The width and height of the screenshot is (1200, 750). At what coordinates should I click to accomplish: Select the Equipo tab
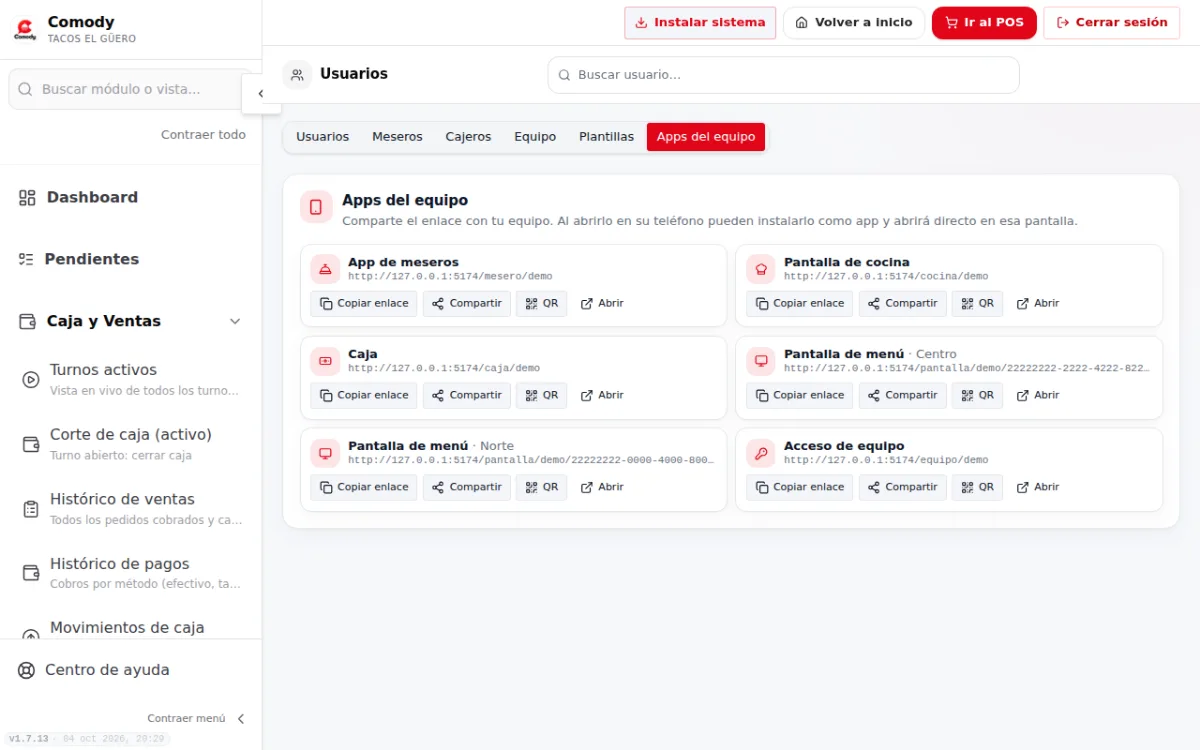tap(535, 137)
